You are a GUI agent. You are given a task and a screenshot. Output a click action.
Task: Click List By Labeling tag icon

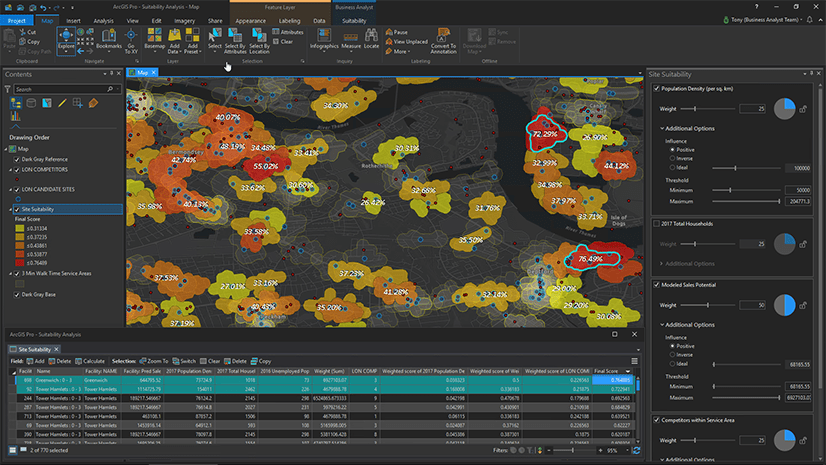pyautogui.click(x=93, y=103)
